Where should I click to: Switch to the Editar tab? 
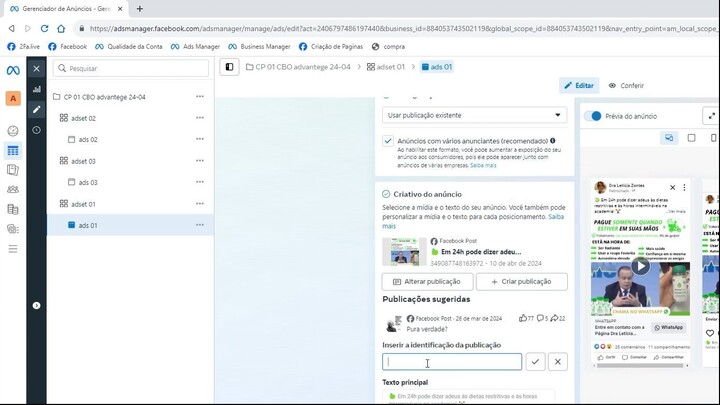pos(579,85)
